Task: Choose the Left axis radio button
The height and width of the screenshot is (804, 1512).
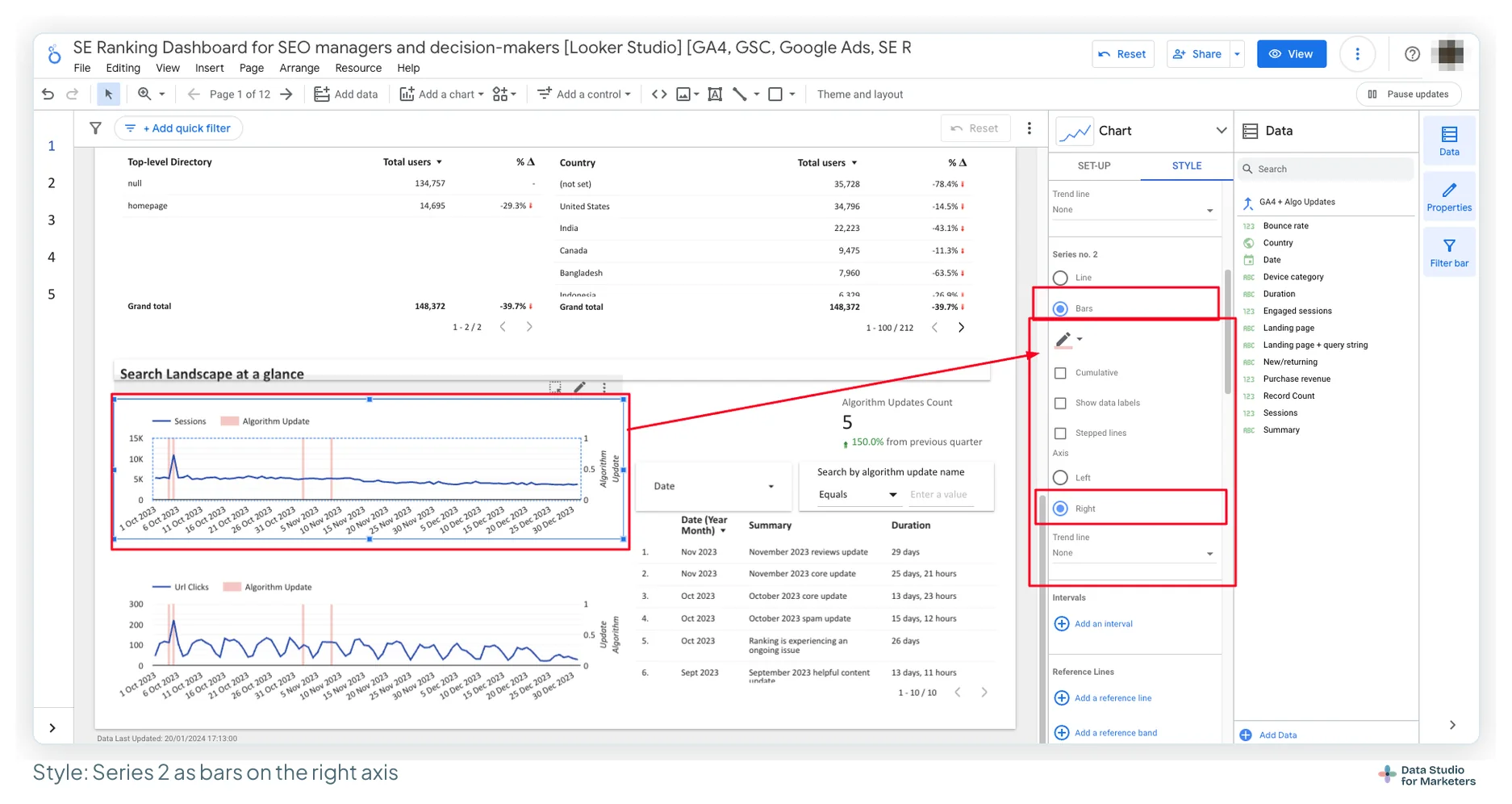Action: [1061, 478]
